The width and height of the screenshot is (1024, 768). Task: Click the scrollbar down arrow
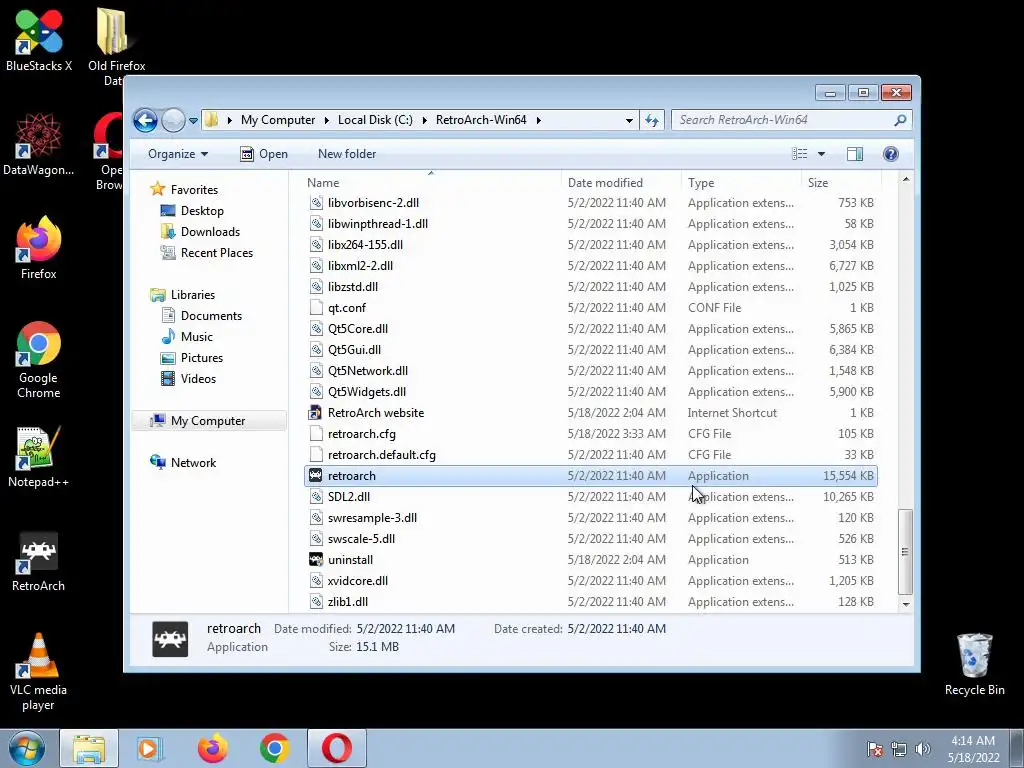pyautogui.click(x=905, y=605)
